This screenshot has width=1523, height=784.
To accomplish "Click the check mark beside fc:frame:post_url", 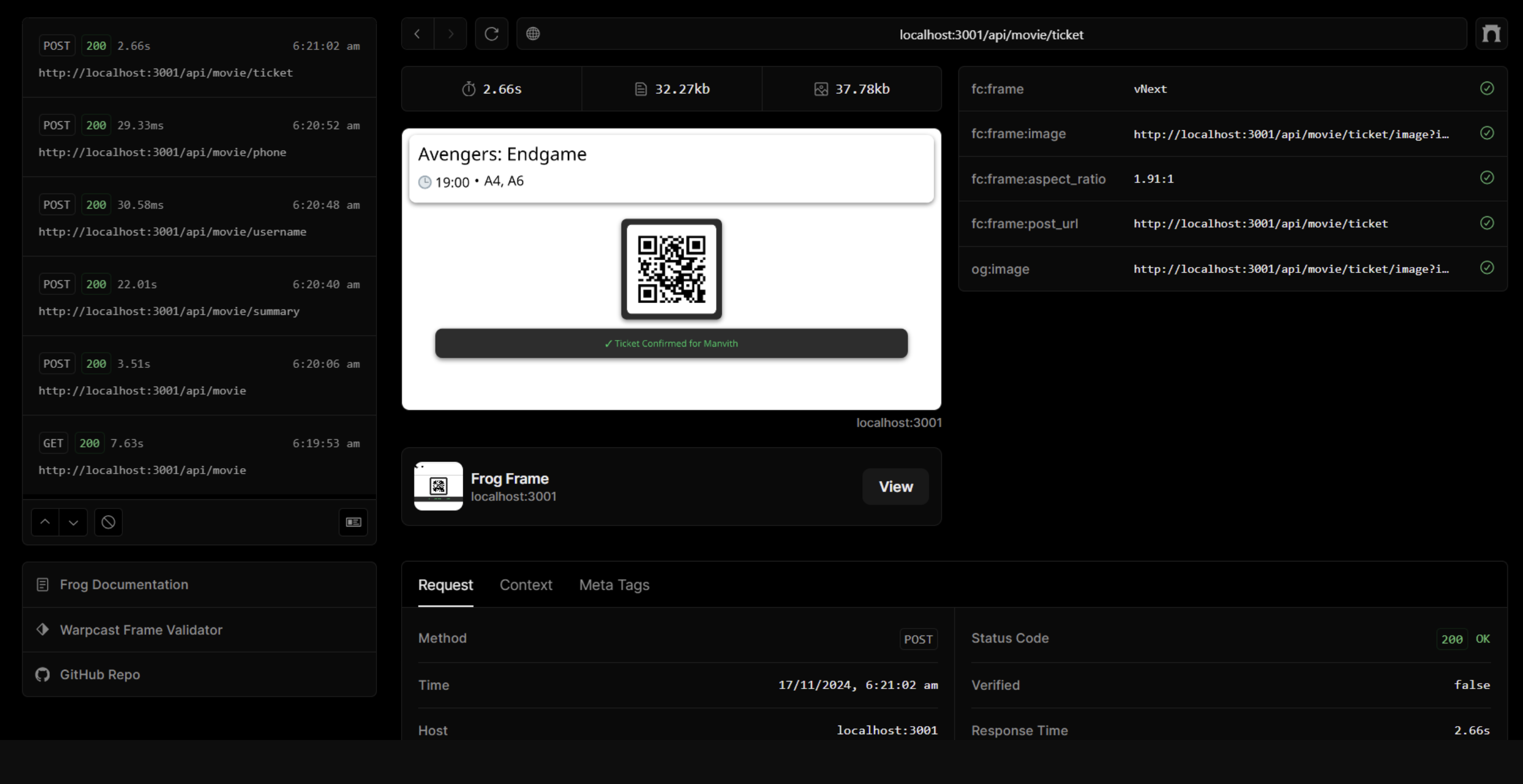I will [x=1487, y=223].
